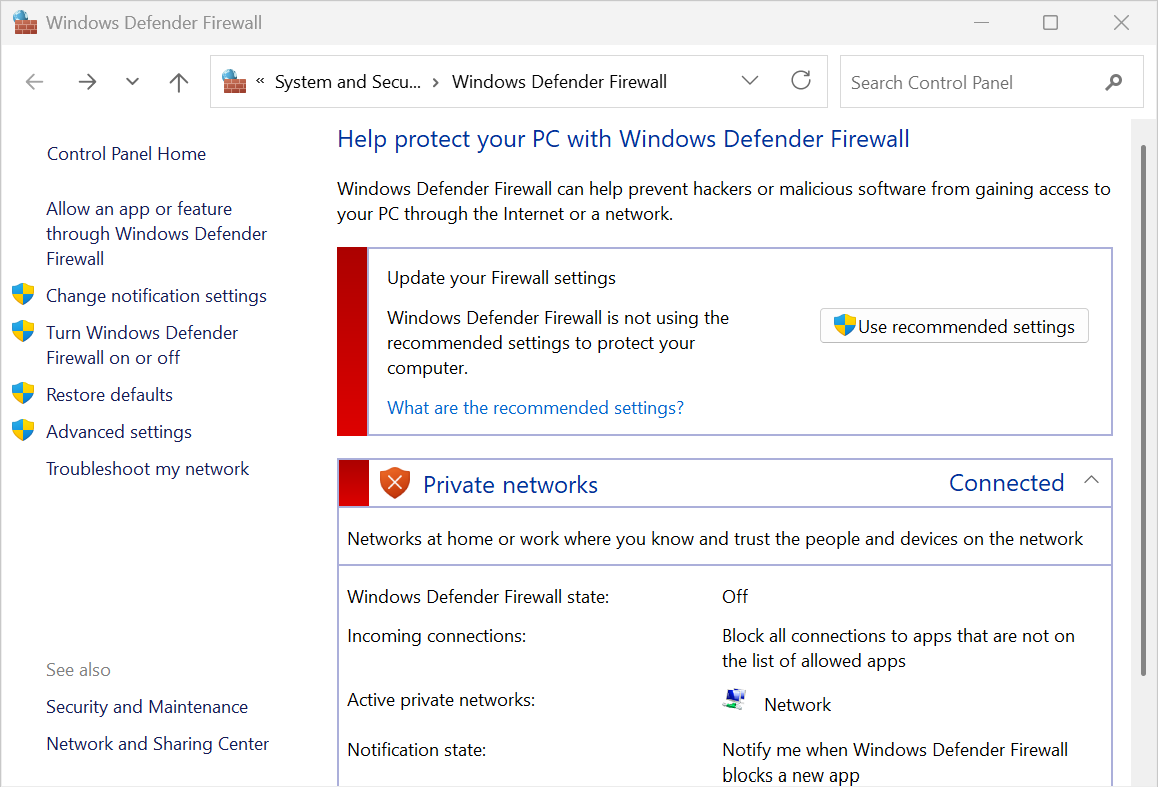Viewport: 1158px width, 787px height.
Task: Open Network and Sharing Center link
Action: (x=157, y=743)
